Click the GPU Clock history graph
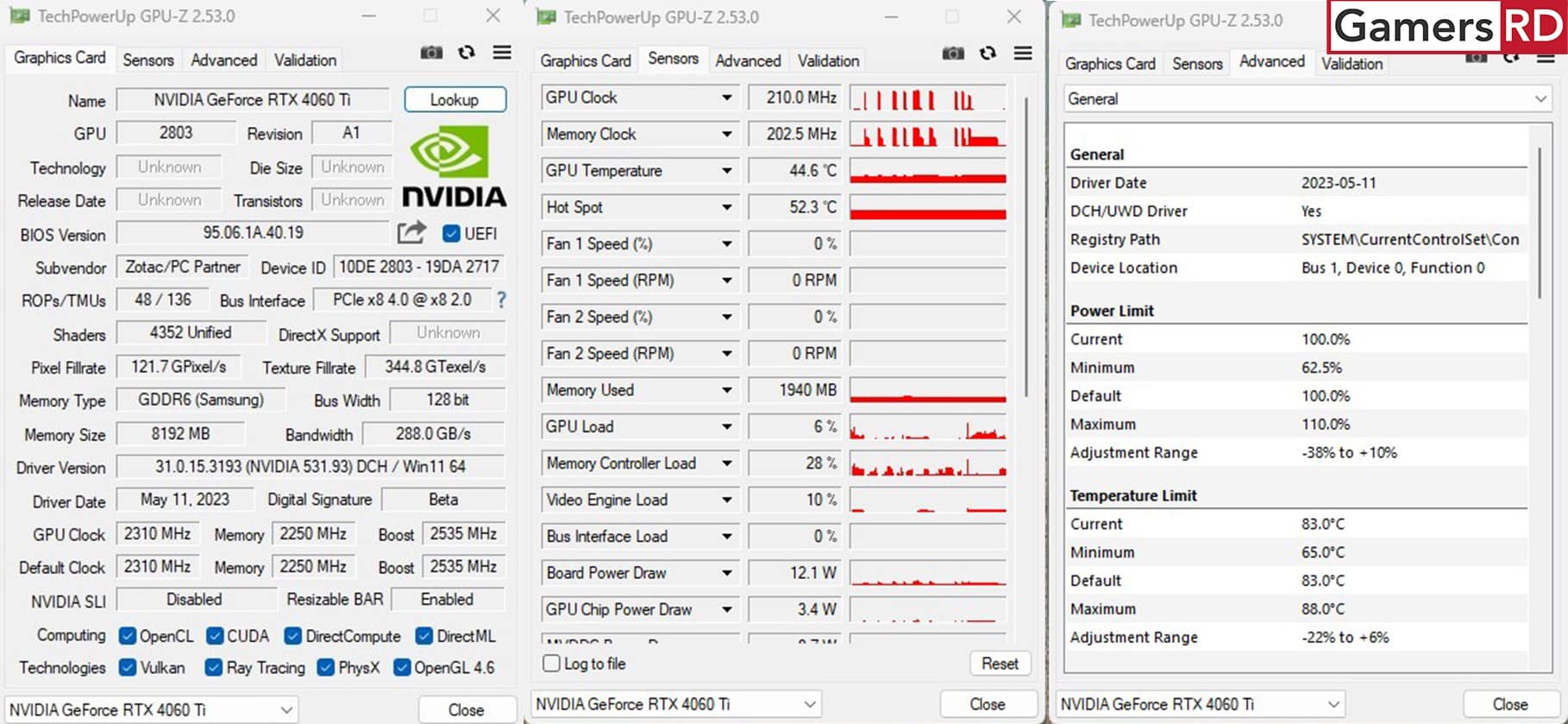 [928, 98]
